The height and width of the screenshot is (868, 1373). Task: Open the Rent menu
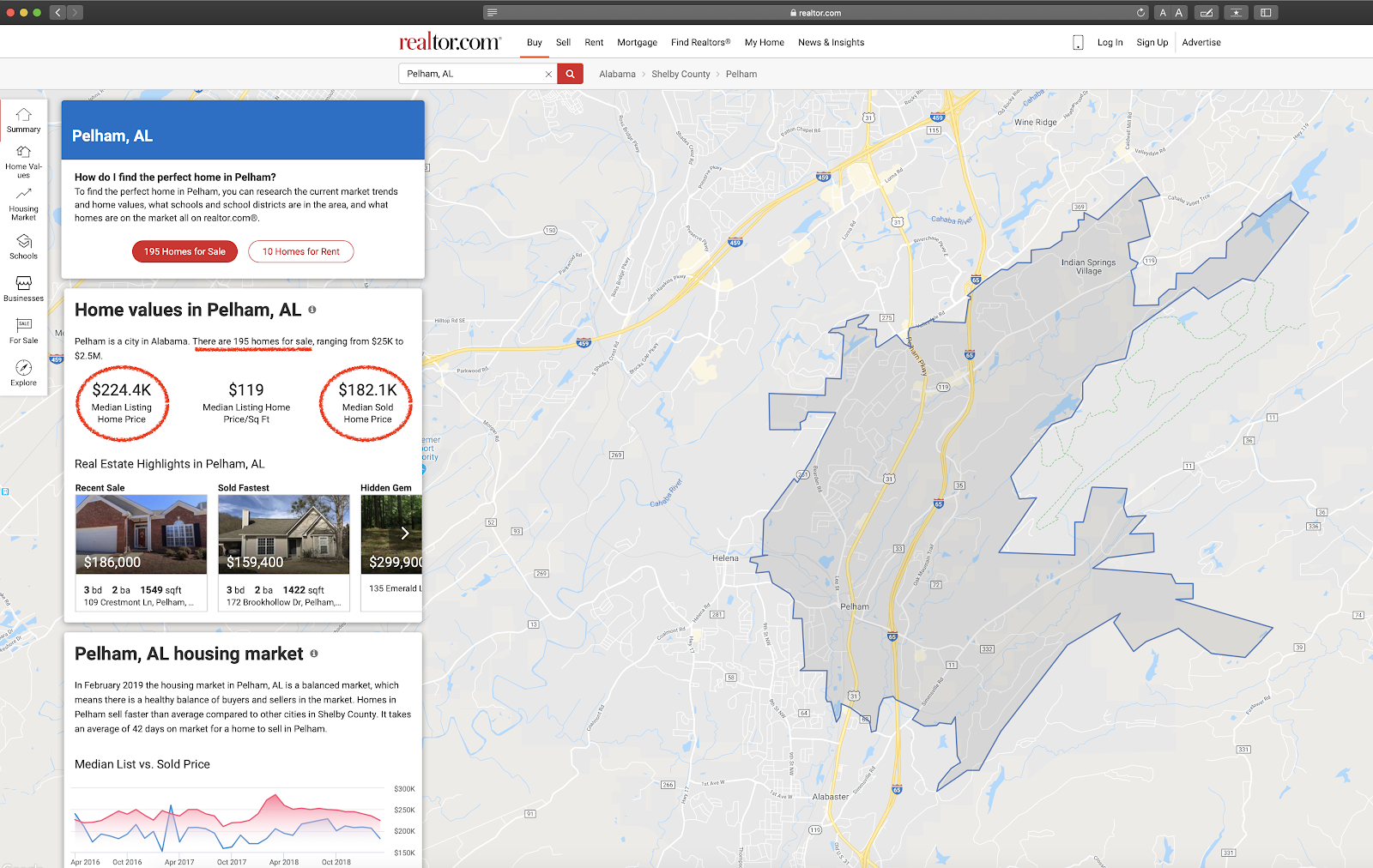tap(594, 43)
